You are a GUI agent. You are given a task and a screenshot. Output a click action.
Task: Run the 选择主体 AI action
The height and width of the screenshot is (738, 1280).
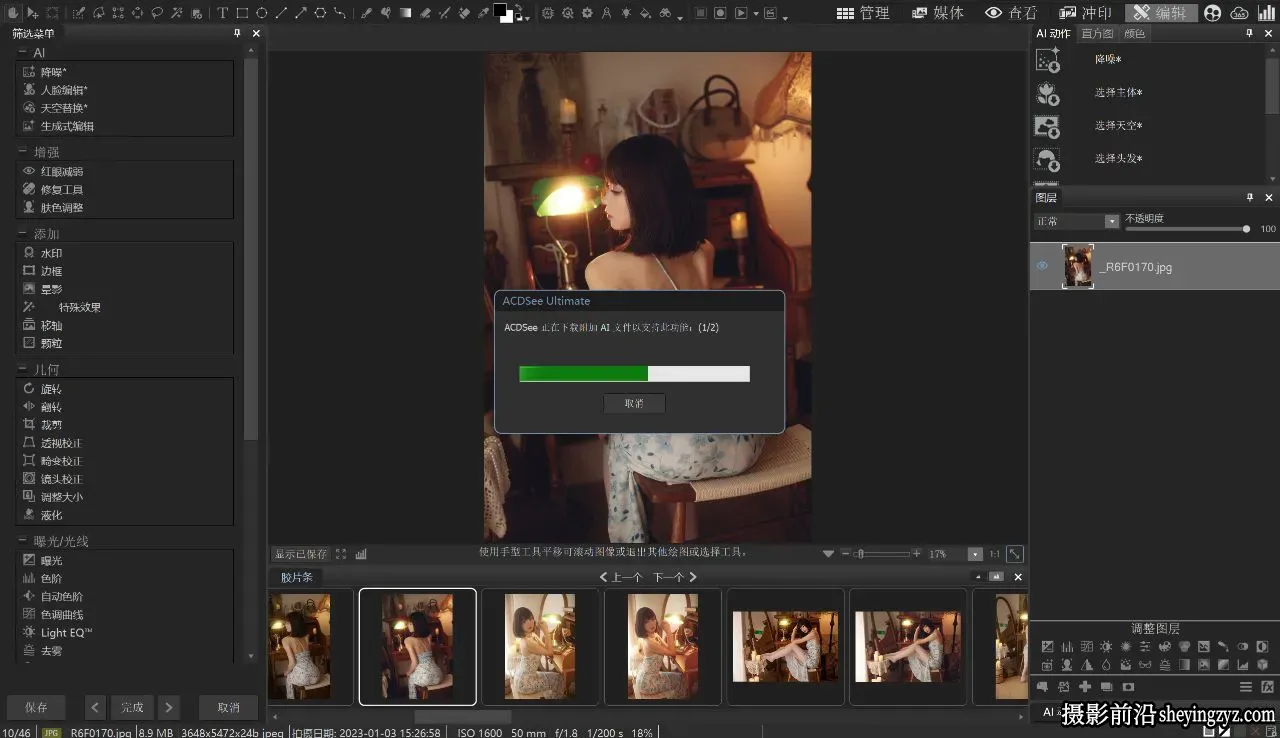click(1118, 92)
